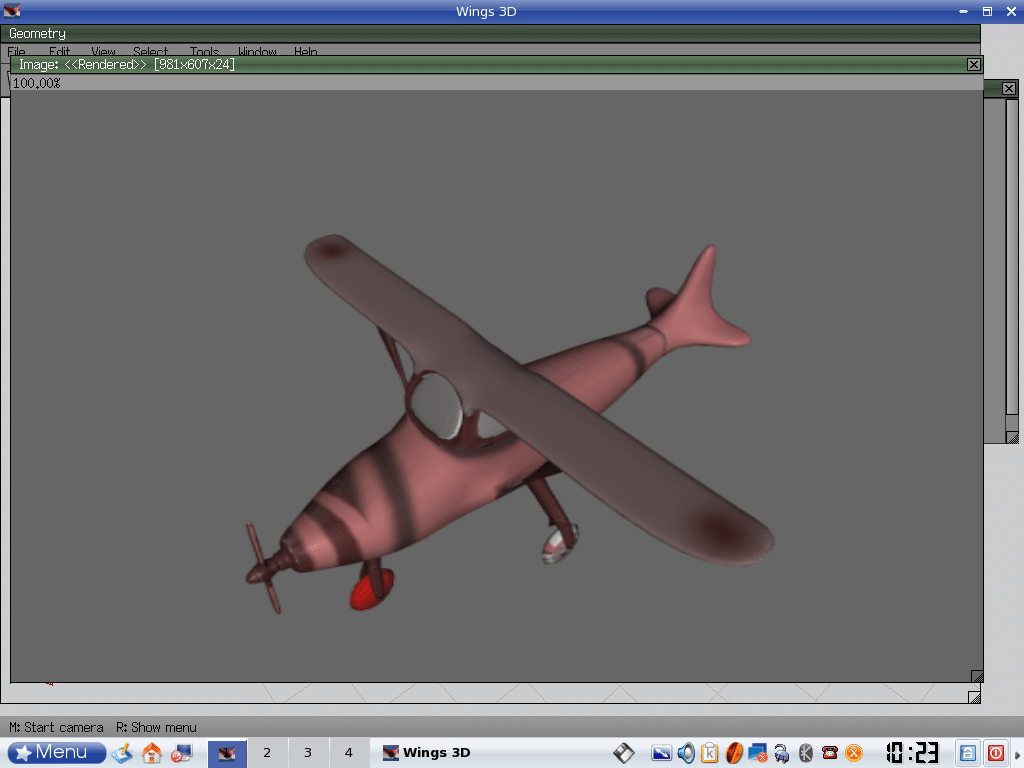The width and height of the screenshot is (1024, 768).
Task: Click the digital clock on the panel
Action: tap(910, 753)
